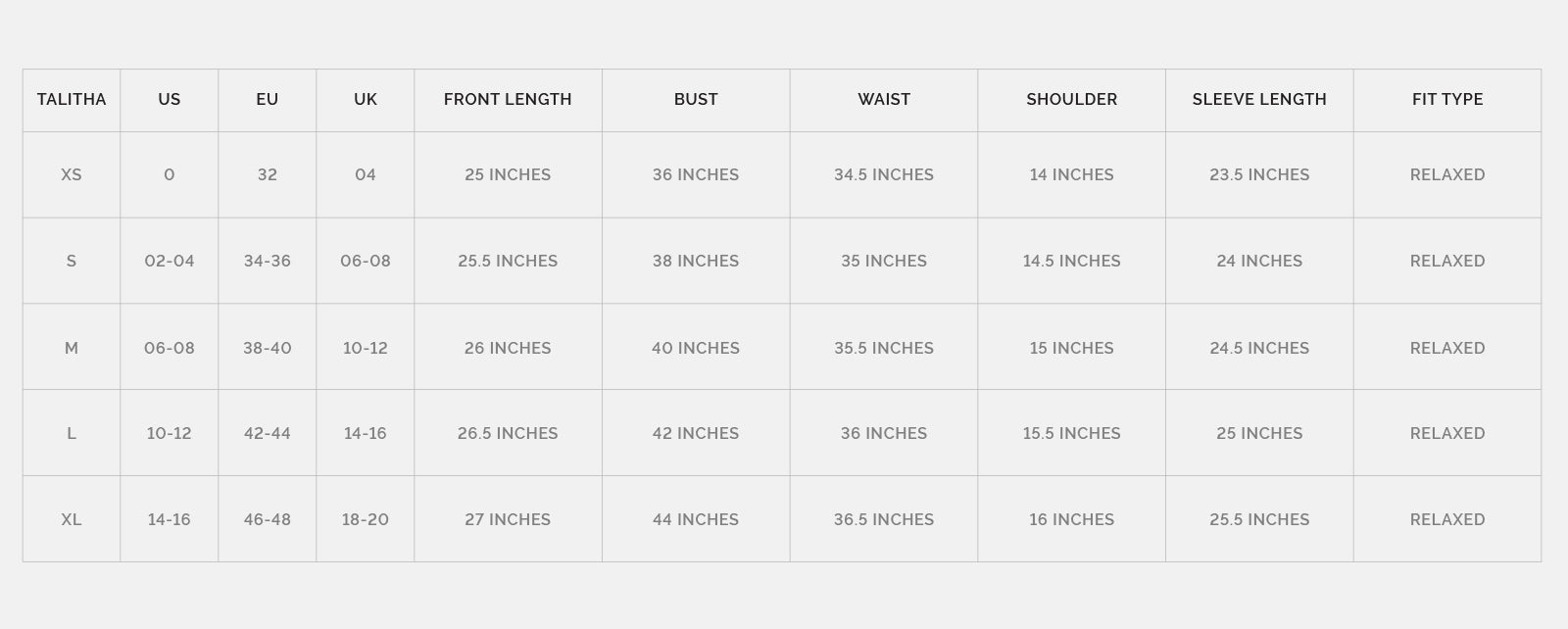Click the 44 INCHES bust value
Screen dimensions: 1568x629
coord(696,519)
